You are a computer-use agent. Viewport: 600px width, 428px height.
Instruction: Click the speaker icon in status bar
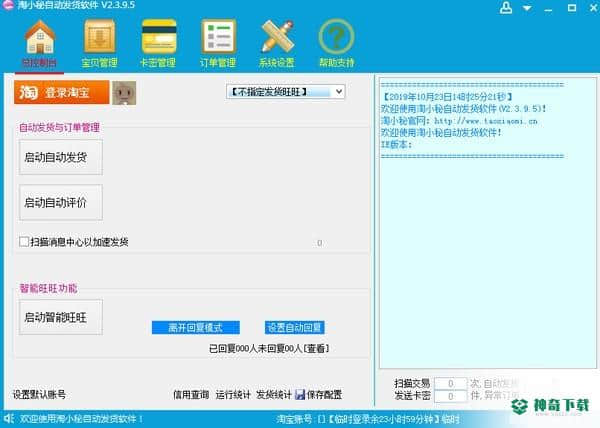(9, 418)
